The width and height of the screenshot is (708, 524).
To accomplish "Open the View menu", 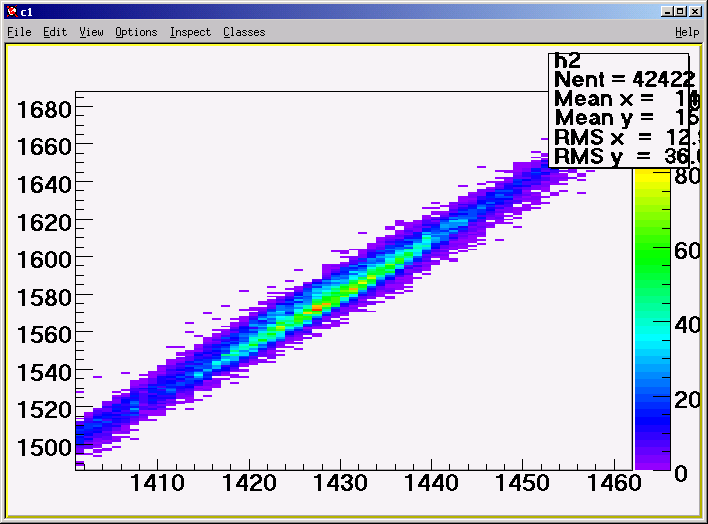I will [x=91, y=32].
